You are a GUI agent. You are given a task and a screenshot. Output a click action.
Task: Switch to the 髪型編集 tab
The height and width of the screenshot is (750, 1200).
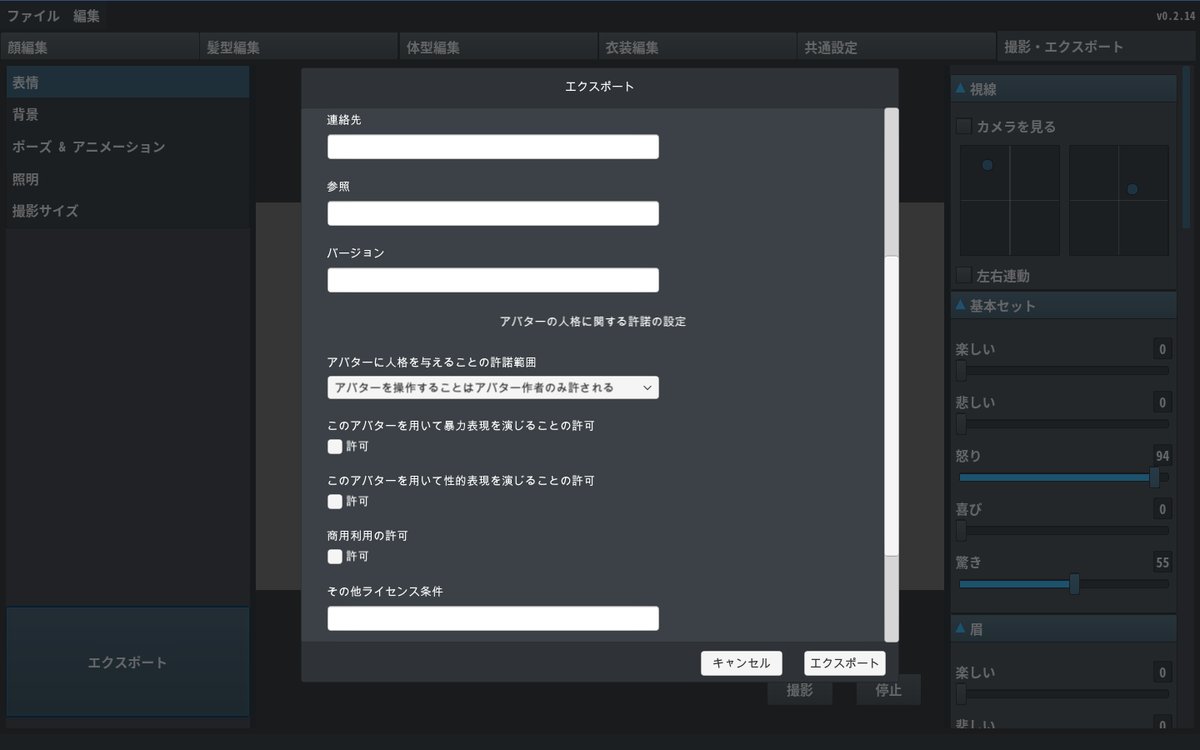(x=234, y=47)
